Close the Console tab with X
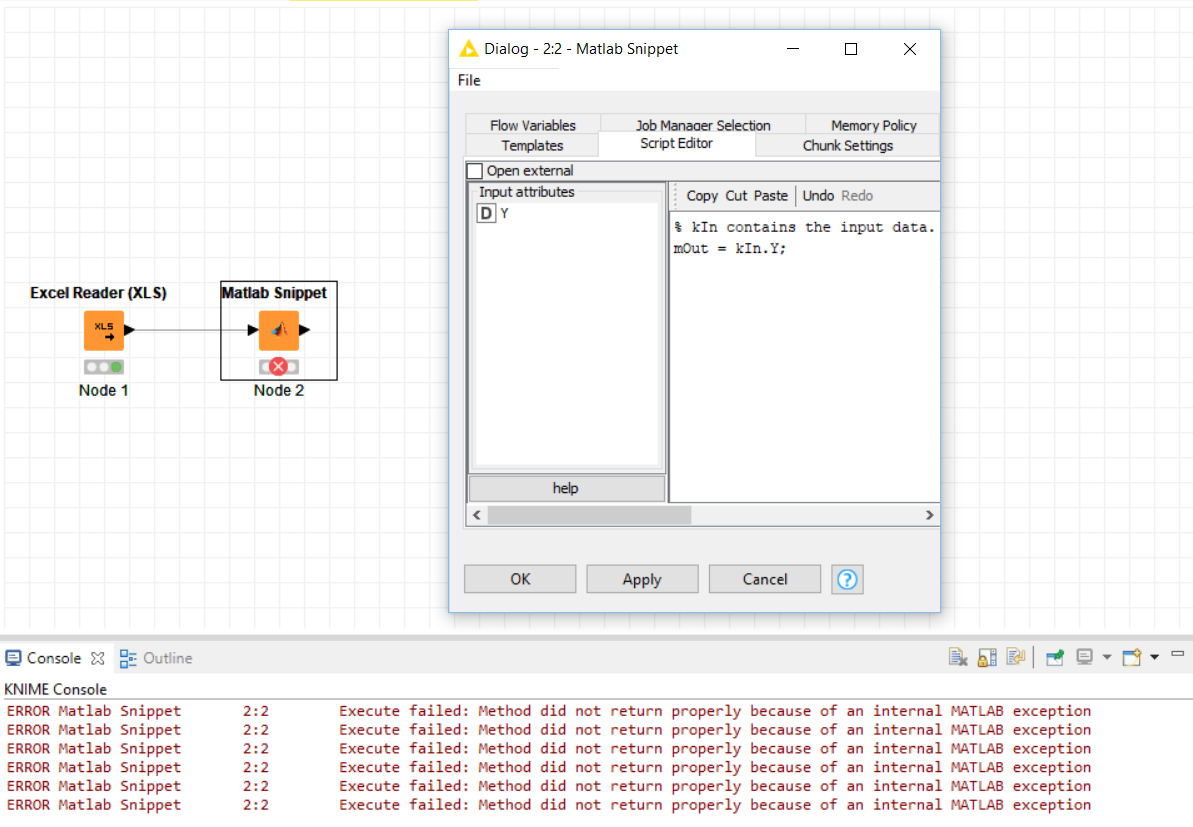The width and height of the screenshot is (1193, 827). [97, 658]
